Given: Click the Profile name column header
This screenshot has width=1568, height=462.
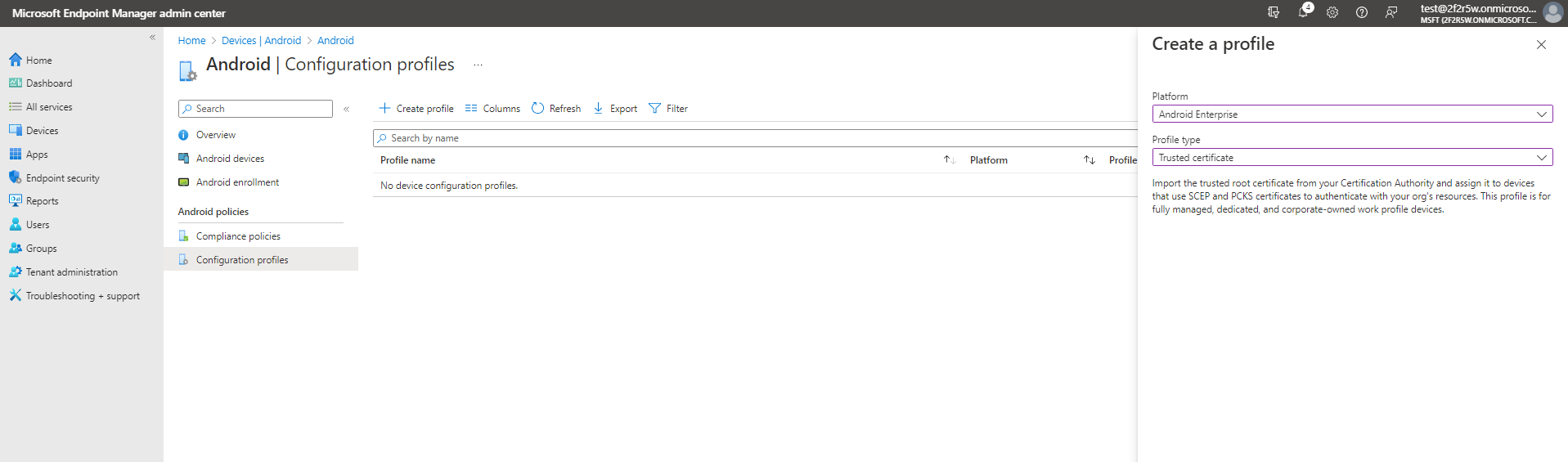Looking at the screenshot, I should [x=407, y=160].
